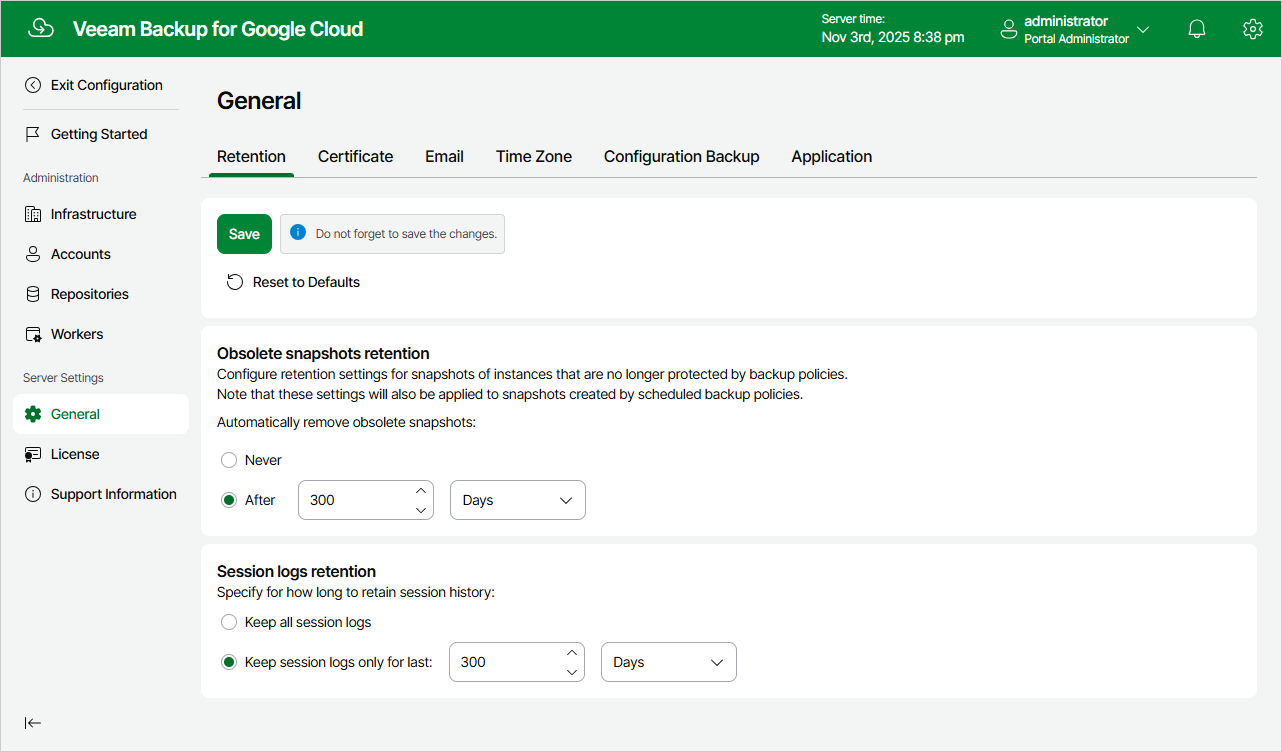This screenshot has height=752, width=1282.
Task: Open the settings gear in header
Action: click(x=1253, y=29)
